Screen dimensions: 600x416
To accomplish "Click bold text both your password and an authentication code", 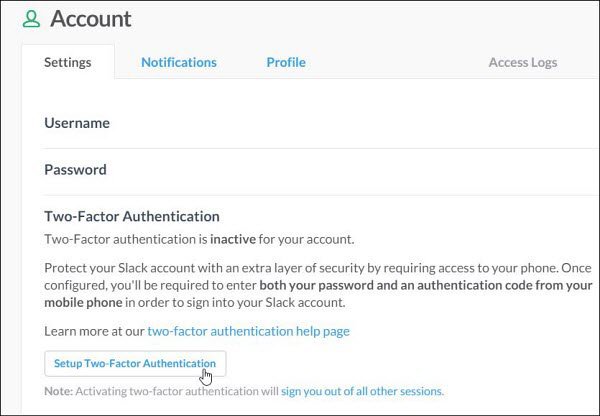I will click(396, 285).
